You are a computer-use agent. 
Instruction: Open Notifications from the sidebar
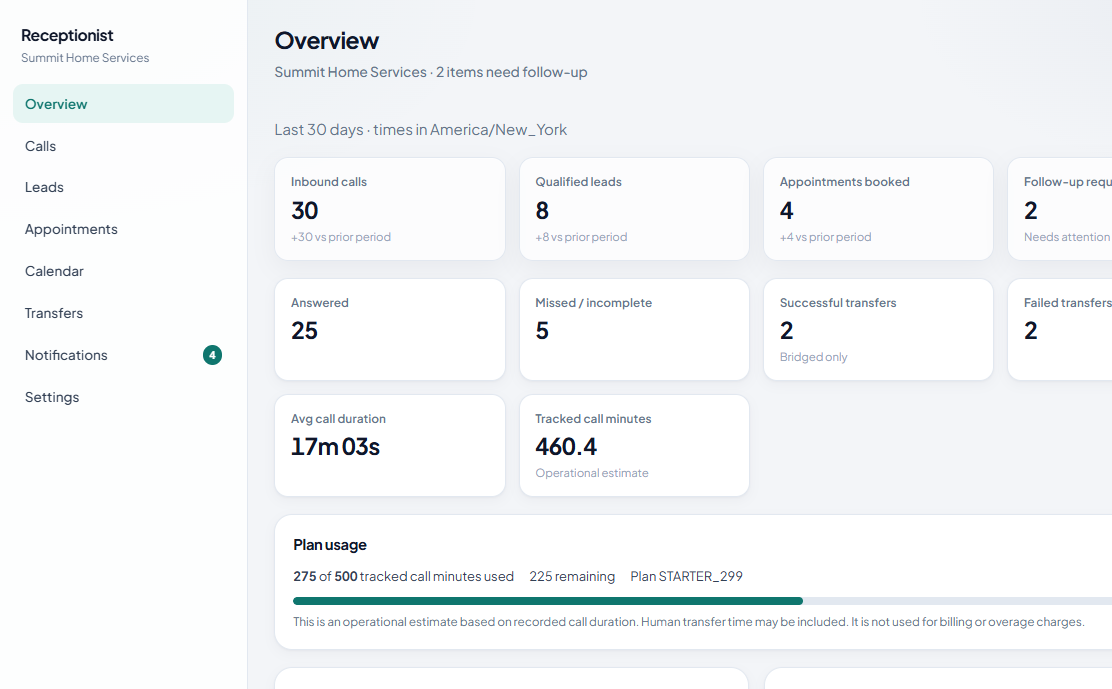point(123,354)
